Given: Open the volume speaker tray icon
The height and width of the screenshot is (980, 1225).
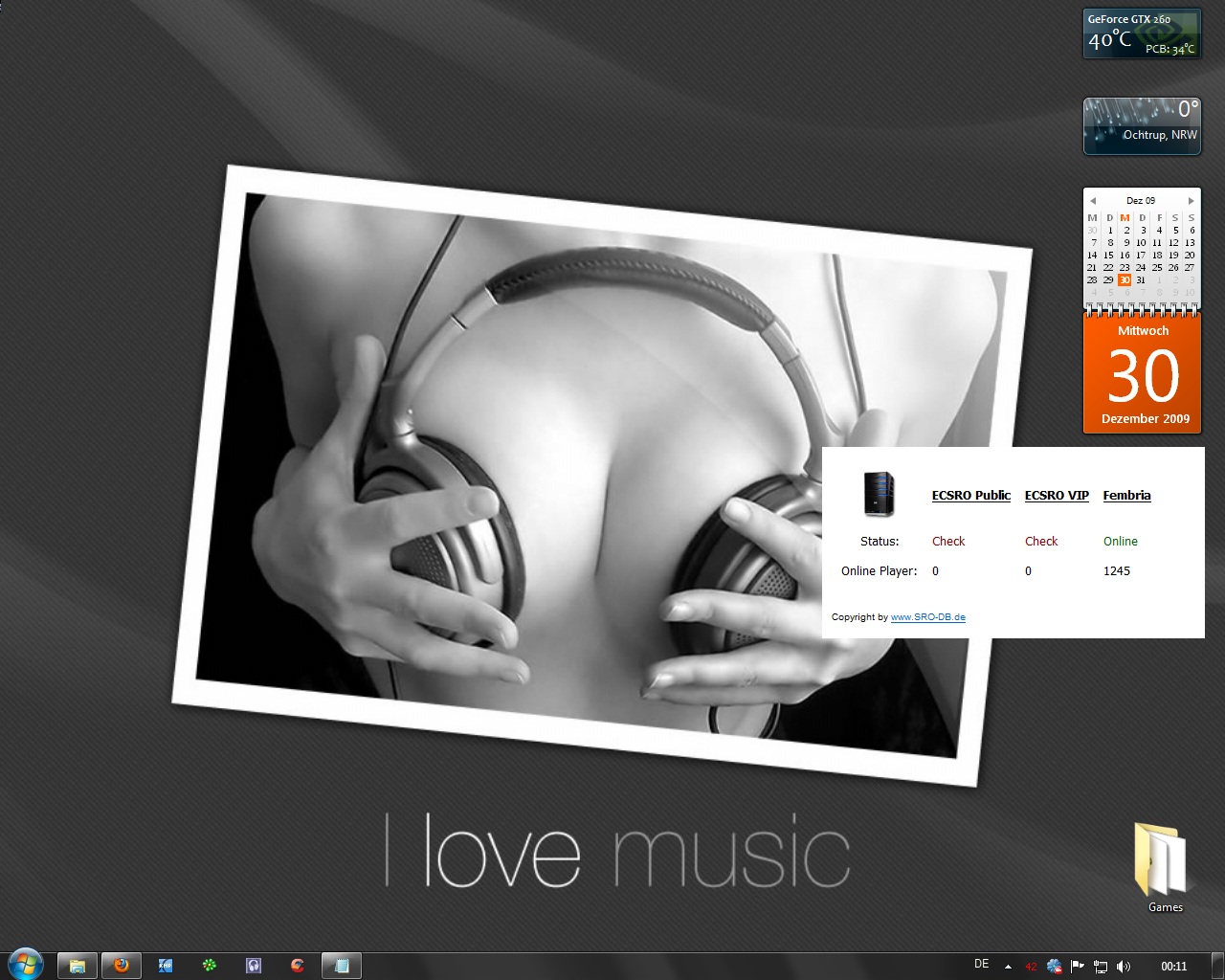Looking at the screenshot, I should (x=1124, y=967).
